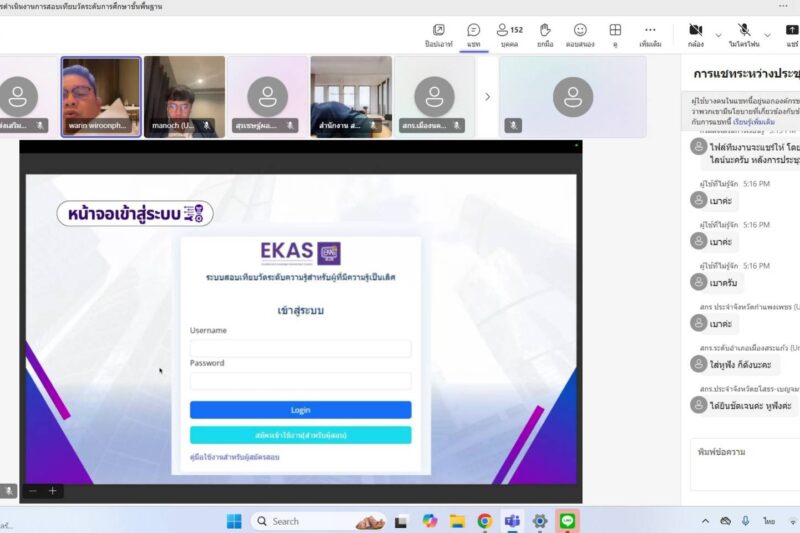Click the chat message เบาครับ

tap(723, 283)
